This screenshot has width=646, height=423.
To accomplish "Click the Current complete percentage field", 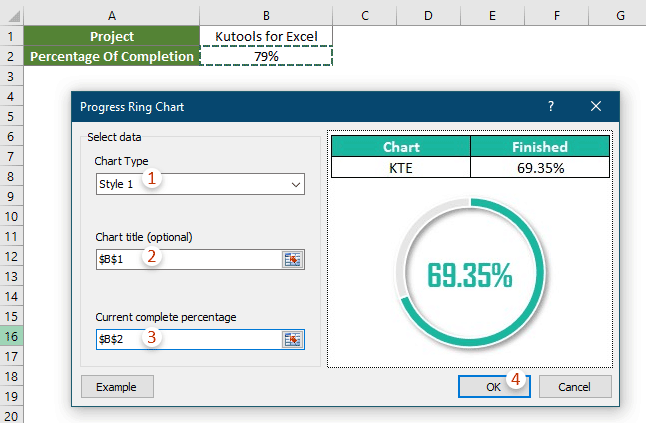I will [x=187, y=340].
